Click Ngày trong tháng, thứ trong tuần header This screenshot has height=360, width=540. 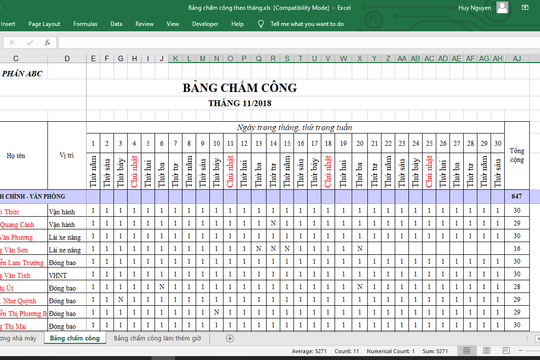point(295,127)
